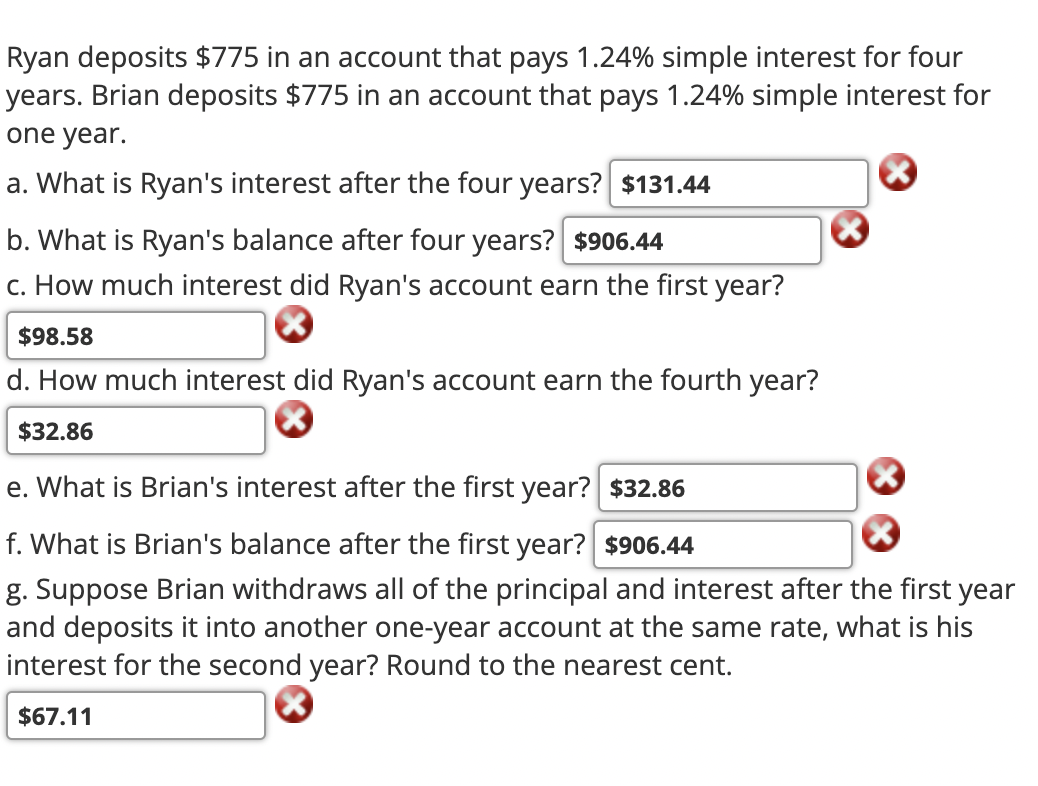Select the answer box for fourth year interest

(135, 430)
